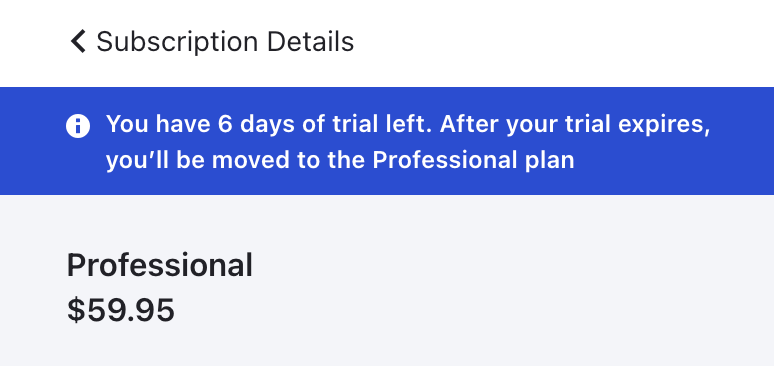Image resolution: width=774 pixels, height=366 pixels.
Task: Return to previous screen via back arrow
Action: coord(78,41)
